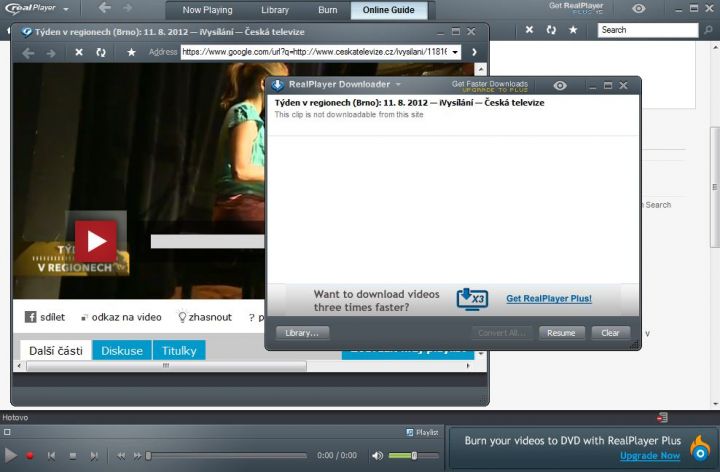Mute audio with the speaker icon
The height and width of the screenshot is (472, 720).
[377, 455]
